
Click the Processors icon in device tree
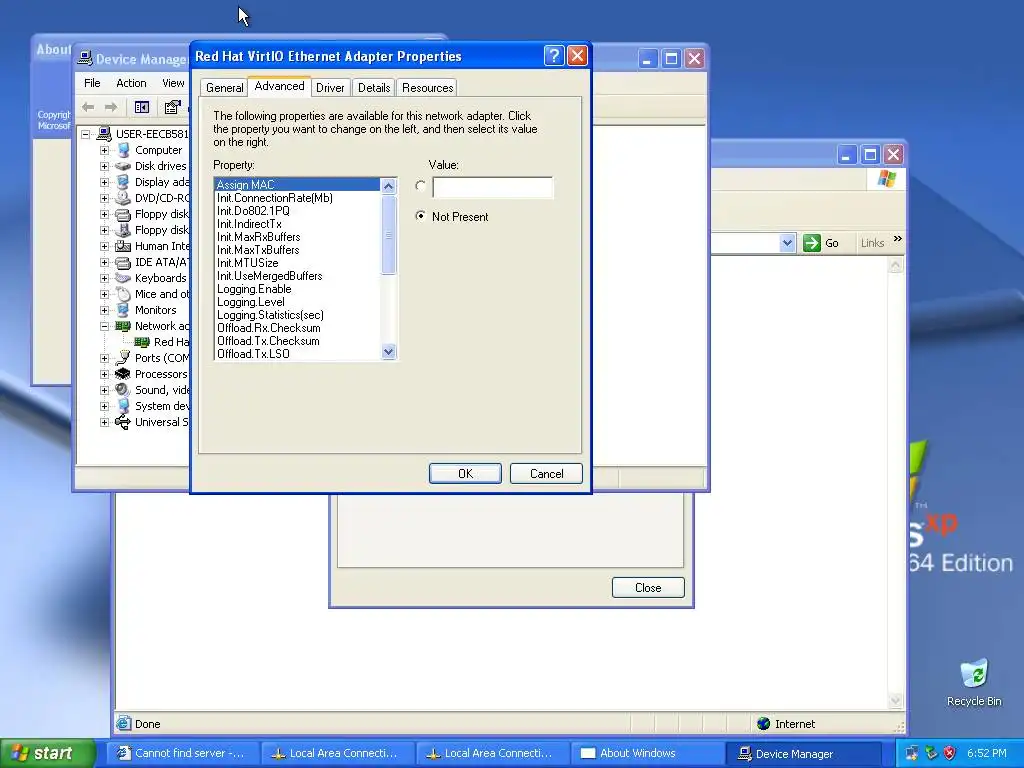pos(123,374)
